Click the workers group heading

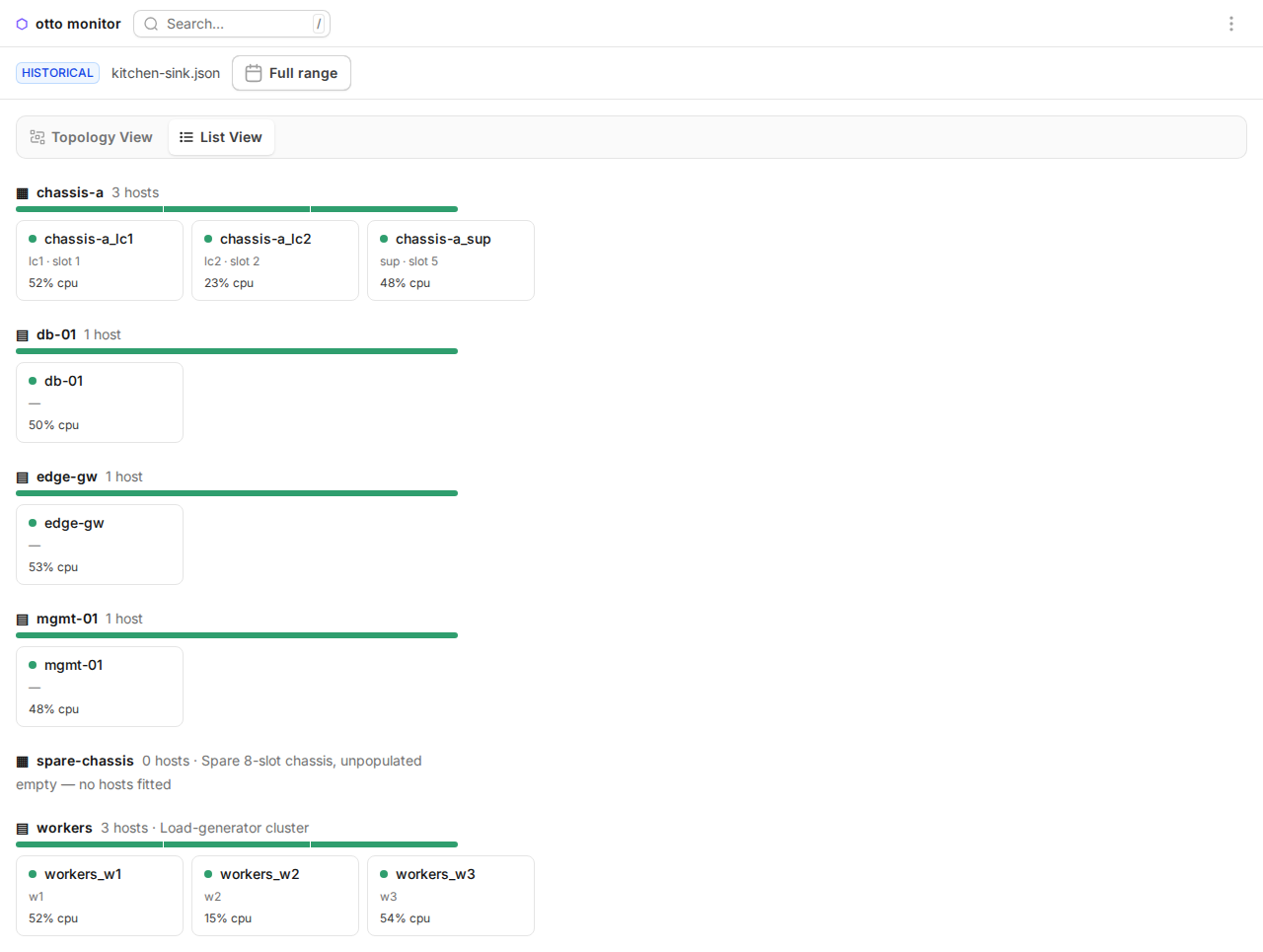coord(64,828)
